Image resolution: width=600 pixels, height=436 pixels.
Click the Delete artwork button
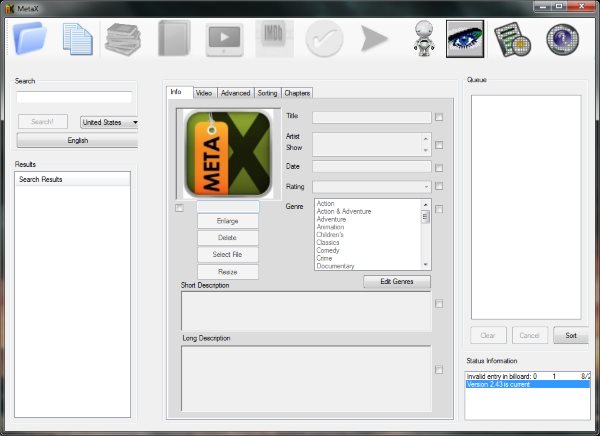point(228,238)
